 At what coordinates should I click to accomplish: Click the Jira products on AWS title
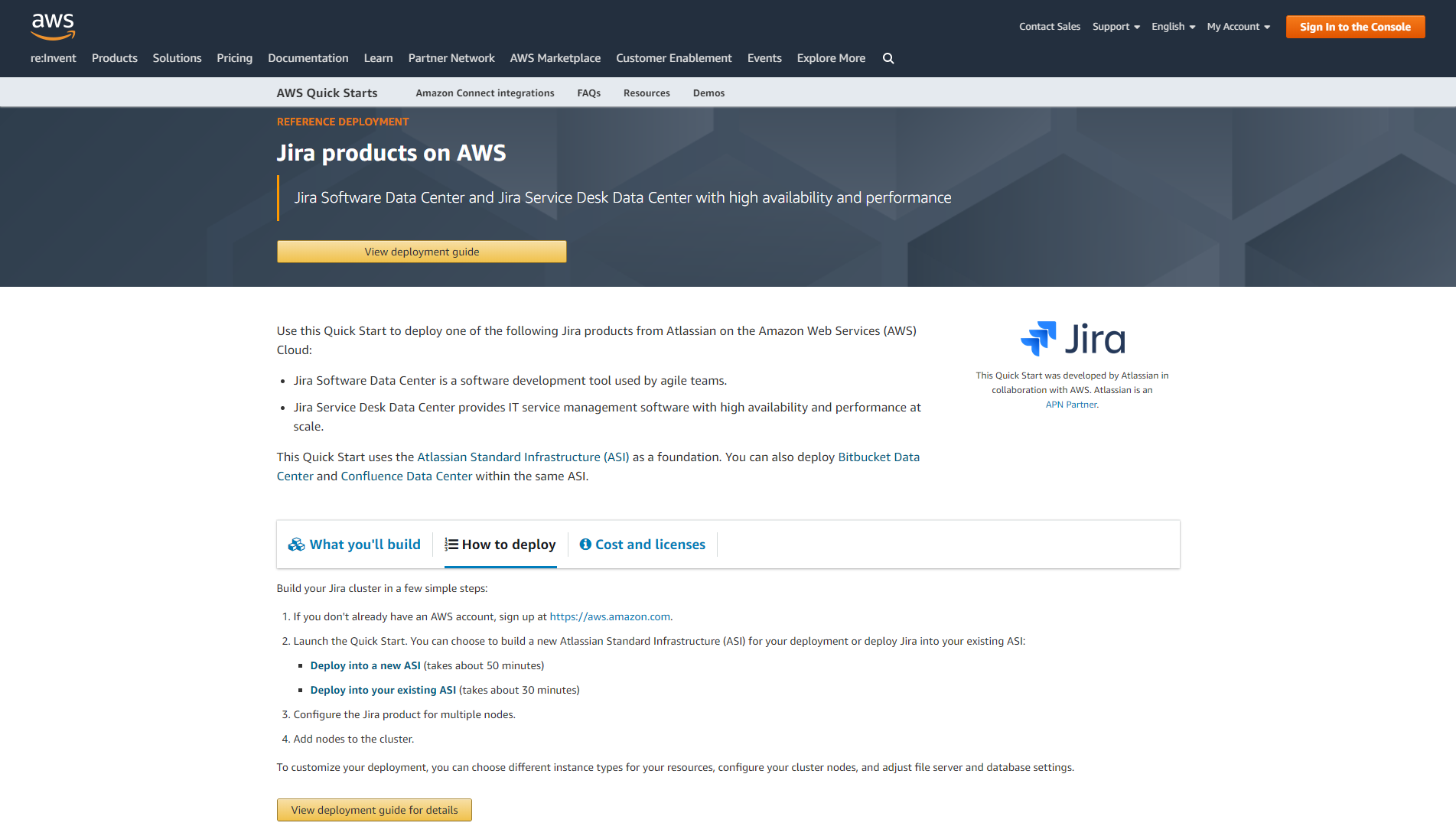coord(391,153)
